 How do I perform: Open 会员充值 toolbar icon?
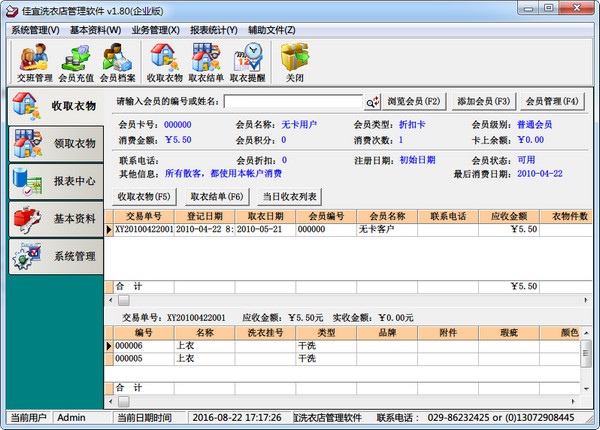click(76, 63)
